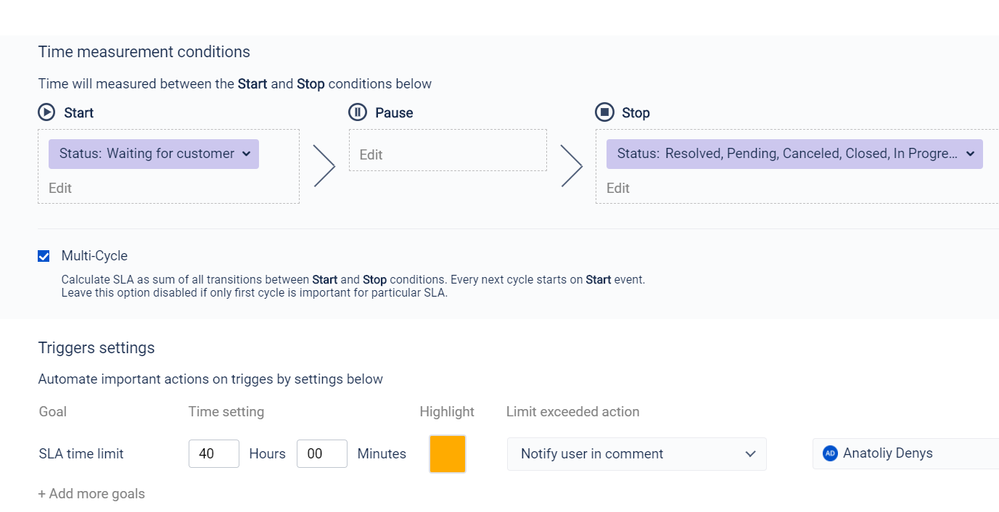The width and height of the screenshot is (999, 512).
Task: Click the arrow between Pause and Stop
Action: pos(571,166)
